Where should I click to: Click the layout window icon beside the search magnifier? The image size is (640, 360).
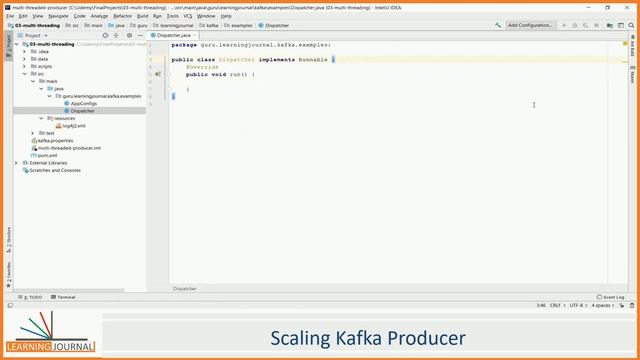(x=621, y=25)
